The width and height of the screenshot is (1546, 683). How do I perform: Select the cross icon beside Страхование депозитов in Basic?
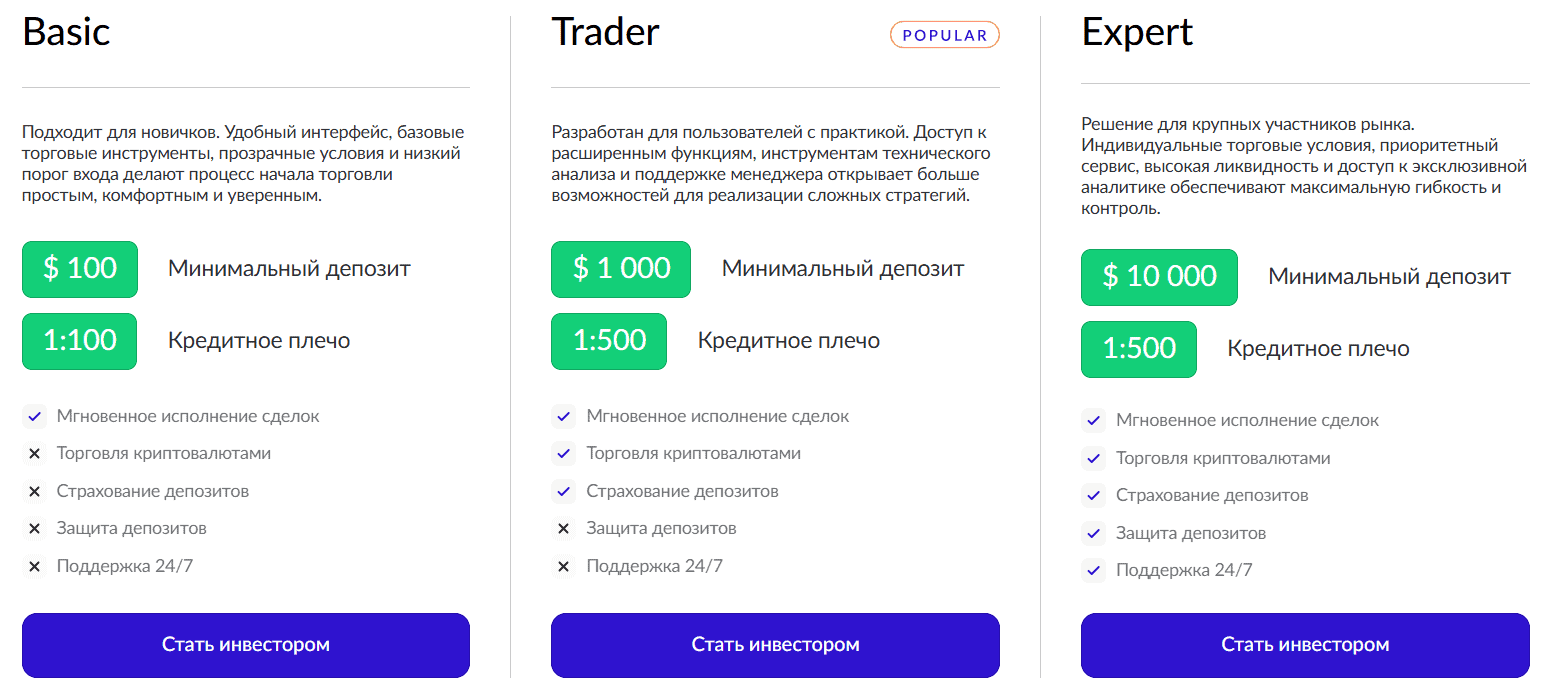(36, 491)
